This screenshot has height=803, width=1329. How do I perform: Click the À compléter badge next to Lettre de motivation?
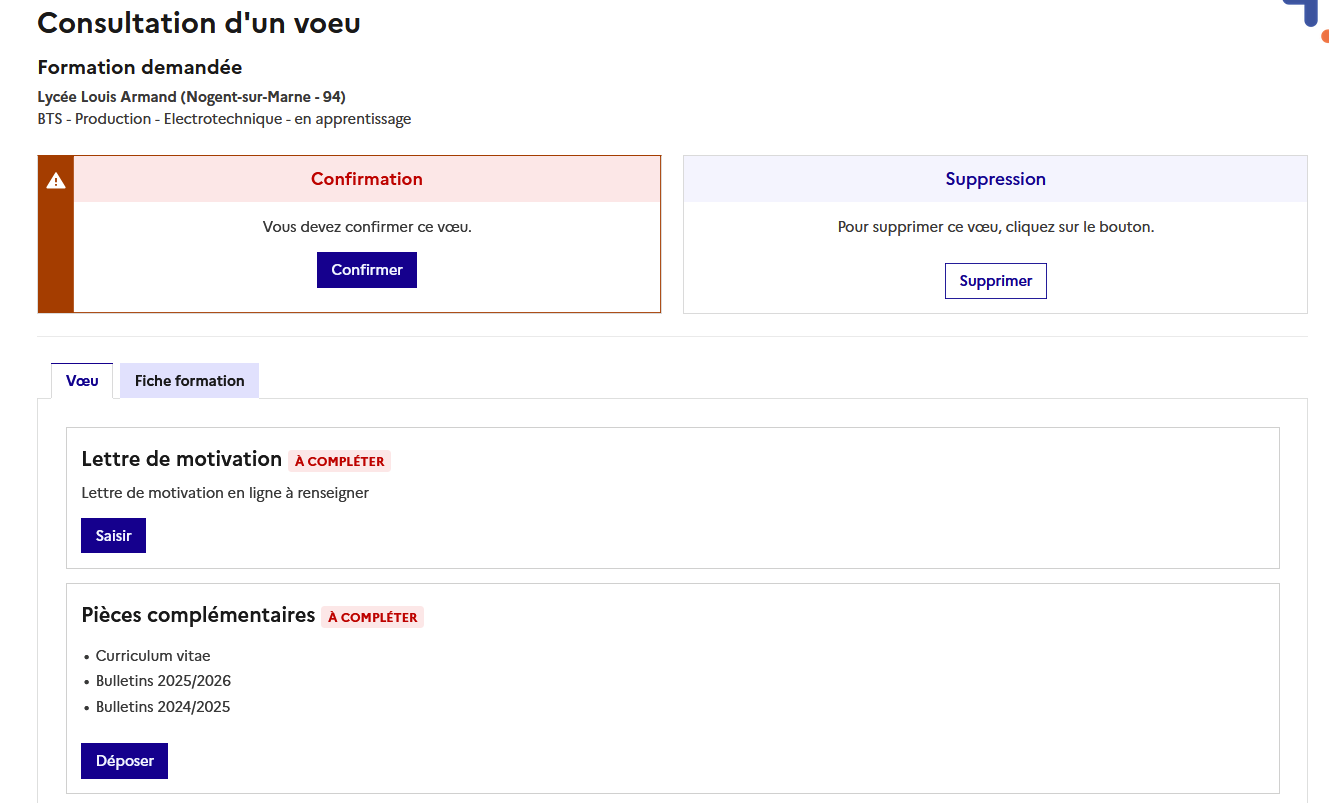click(x=339, y=462)
